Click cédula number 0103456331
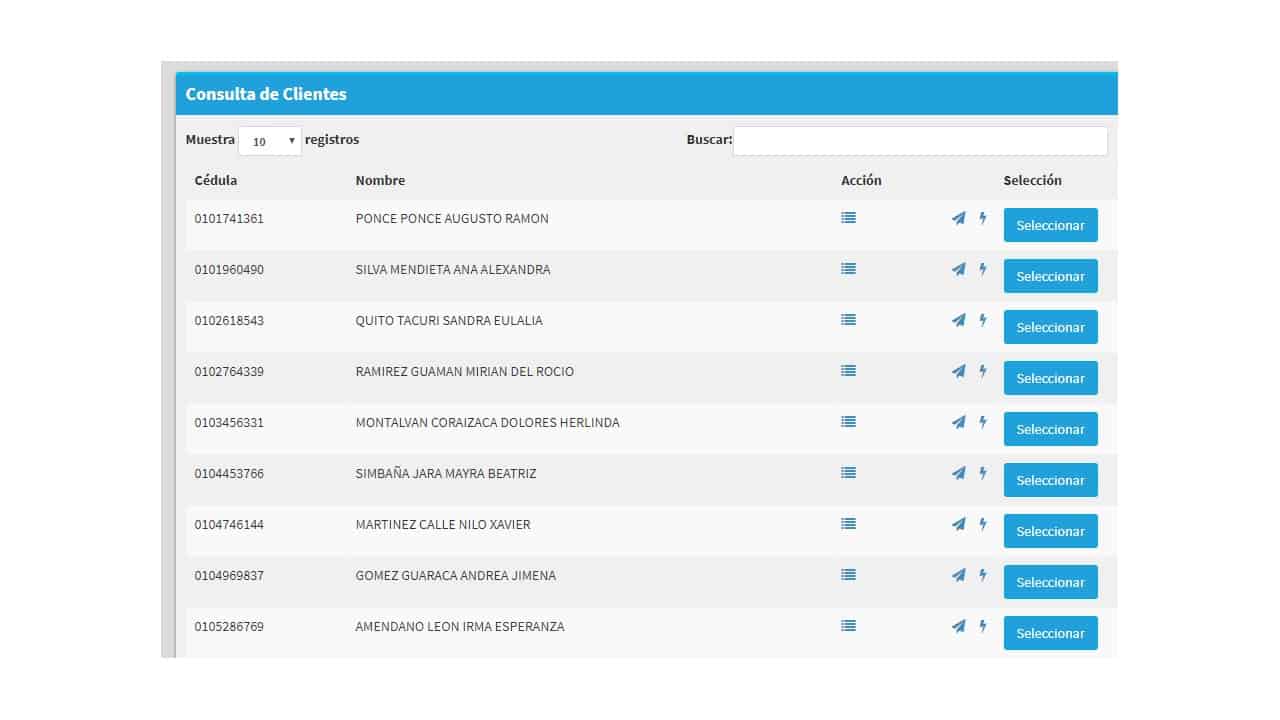1280x720 pixels. 229,422
